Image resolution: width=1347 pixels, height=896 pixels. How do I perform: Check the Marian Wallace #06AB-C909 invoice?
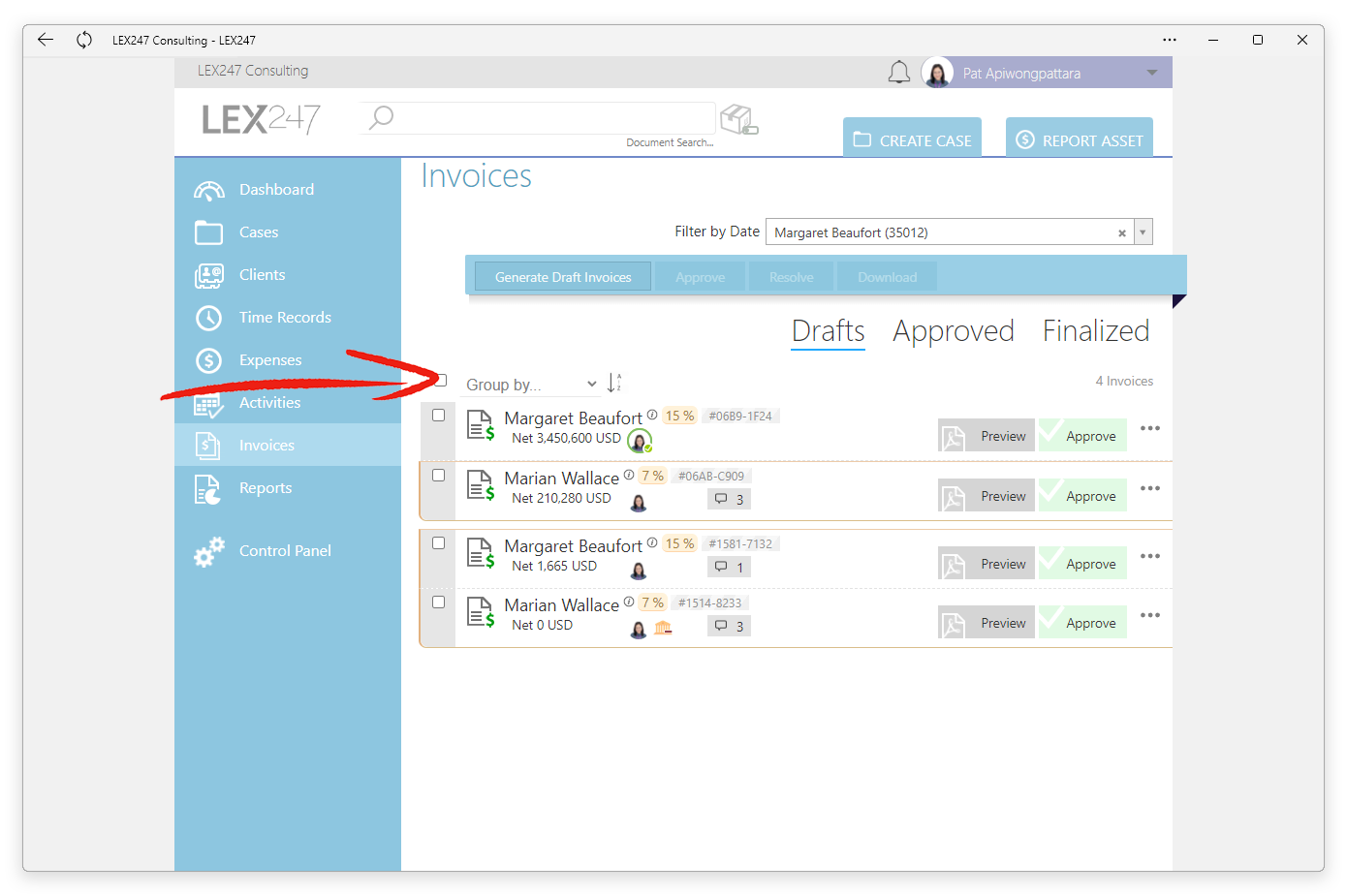click(x=438, y=475)
